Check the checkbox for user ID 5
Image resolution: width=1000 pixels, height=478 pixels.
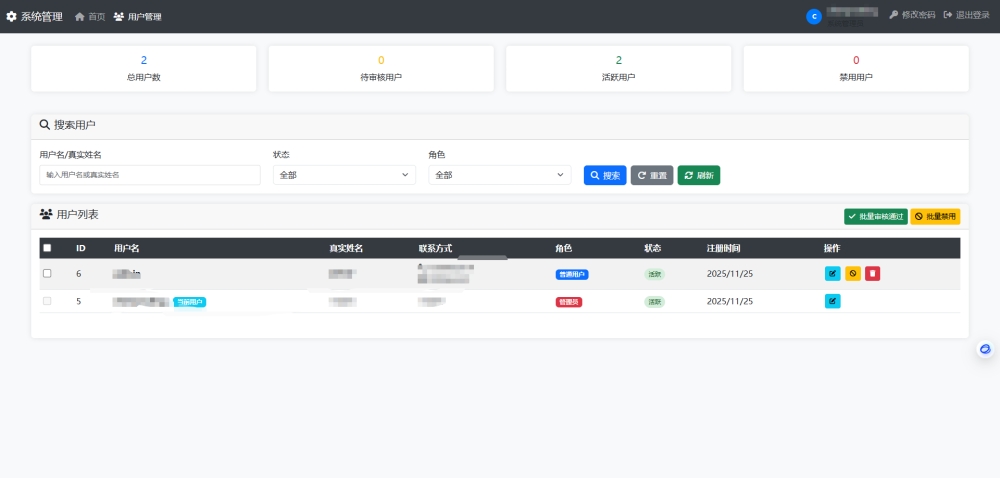(47, 301)
